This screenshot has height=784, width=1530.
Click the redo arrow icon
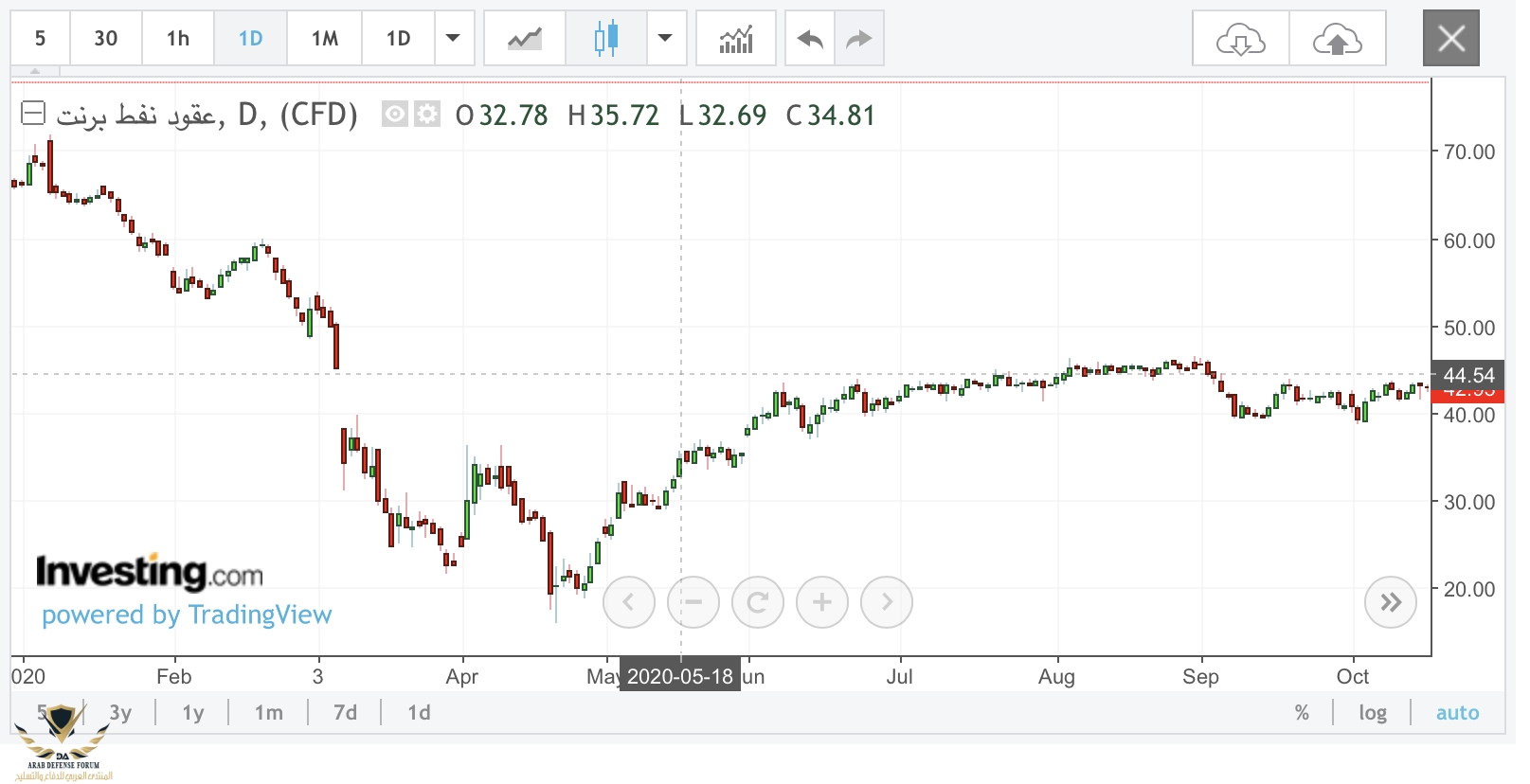[858, 39]
